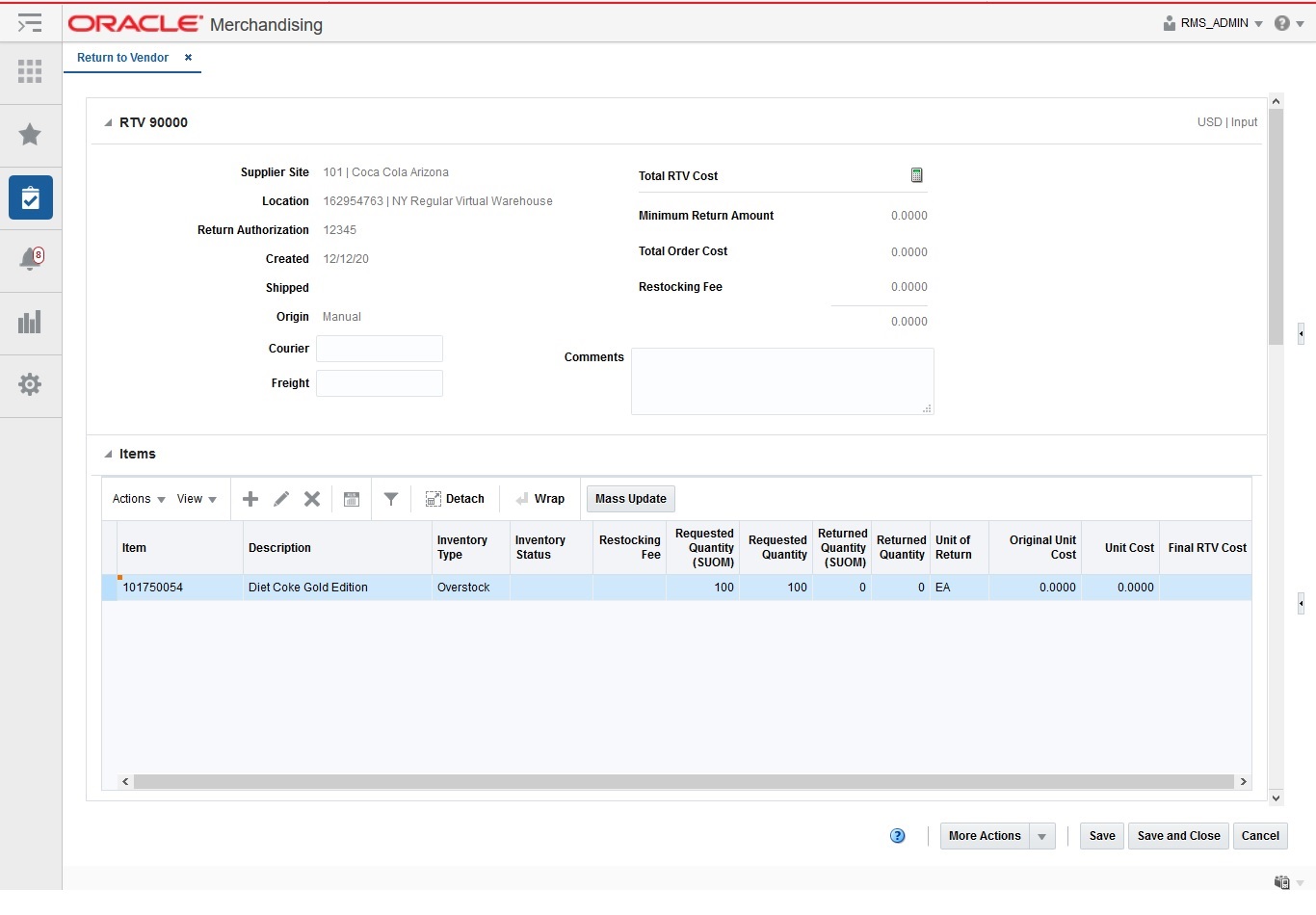
Task: Open Reports using the bar chart sidebar icon
Action: [x=30, y=323]
